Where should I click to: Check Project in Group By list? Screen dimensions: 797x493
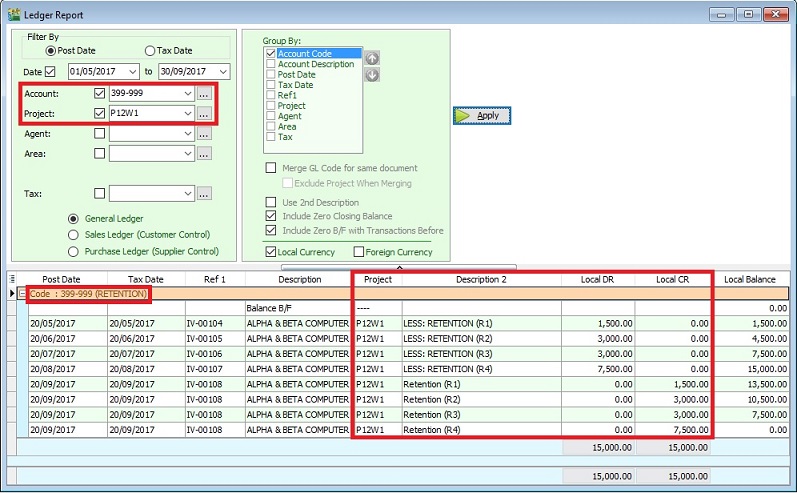[271, 106]
